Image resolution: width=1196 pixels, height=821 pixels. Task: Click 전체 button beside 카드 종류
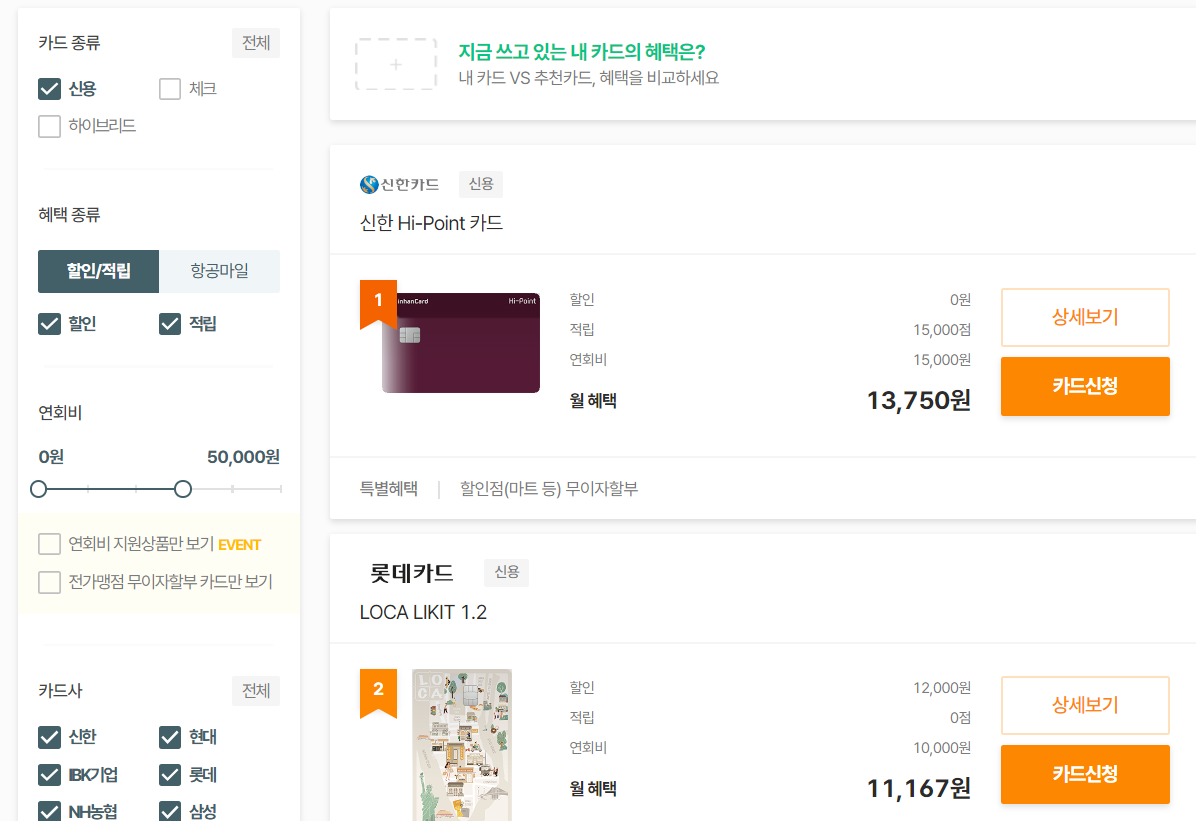pyautogui.click(x=256, y=43)
